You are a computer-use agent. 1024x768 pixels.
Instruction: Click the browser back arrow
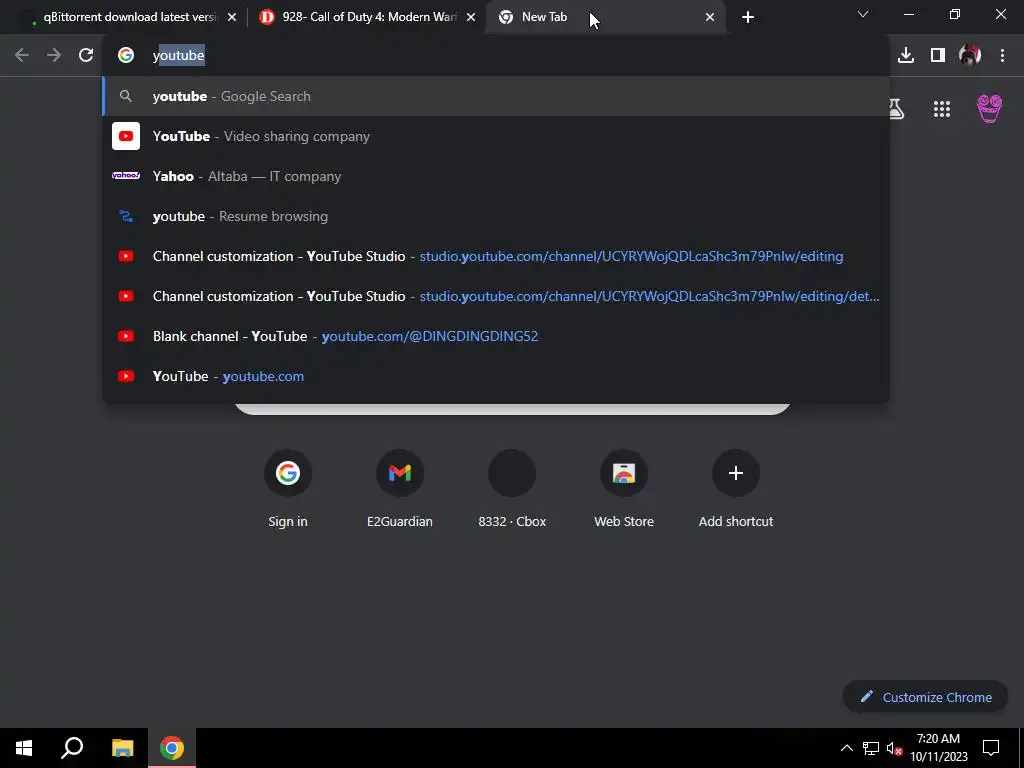[22, 56]
